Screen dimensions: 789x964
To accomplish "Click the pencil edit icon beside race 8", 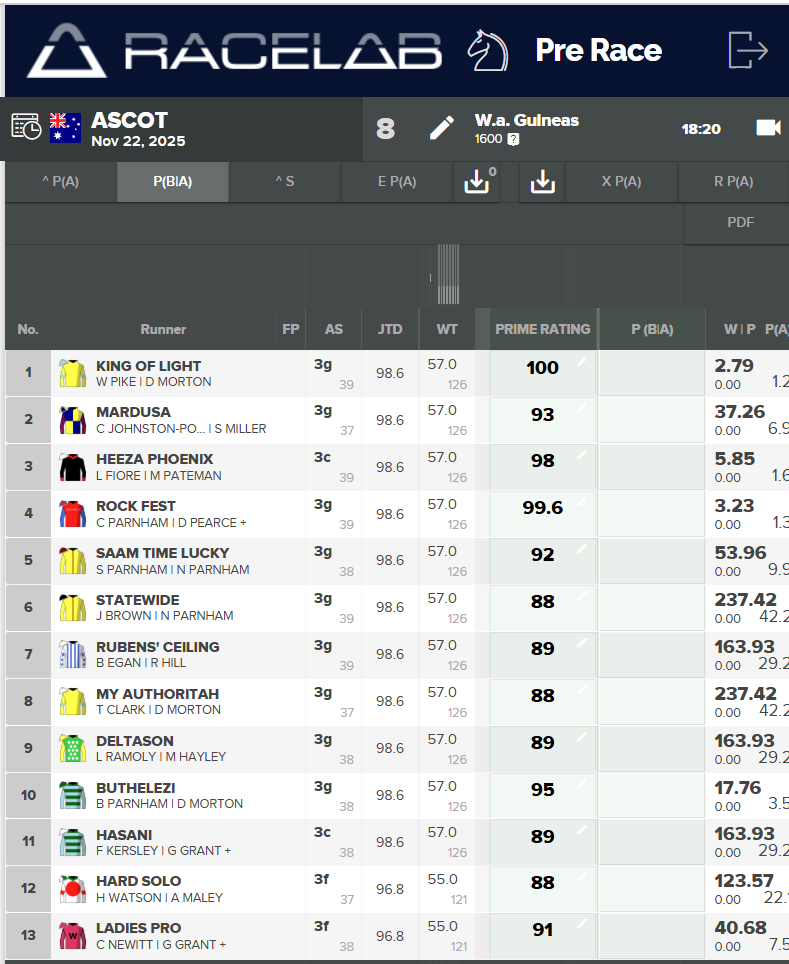I will click(x=441, y=128).
